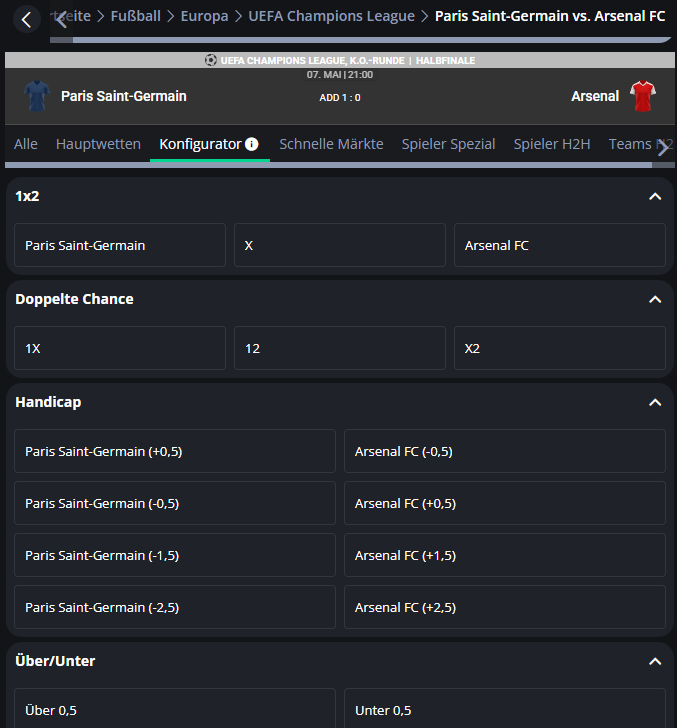Select the 12 double chance option
Viewport: 677px width, 728px height.
pos(340,348)
